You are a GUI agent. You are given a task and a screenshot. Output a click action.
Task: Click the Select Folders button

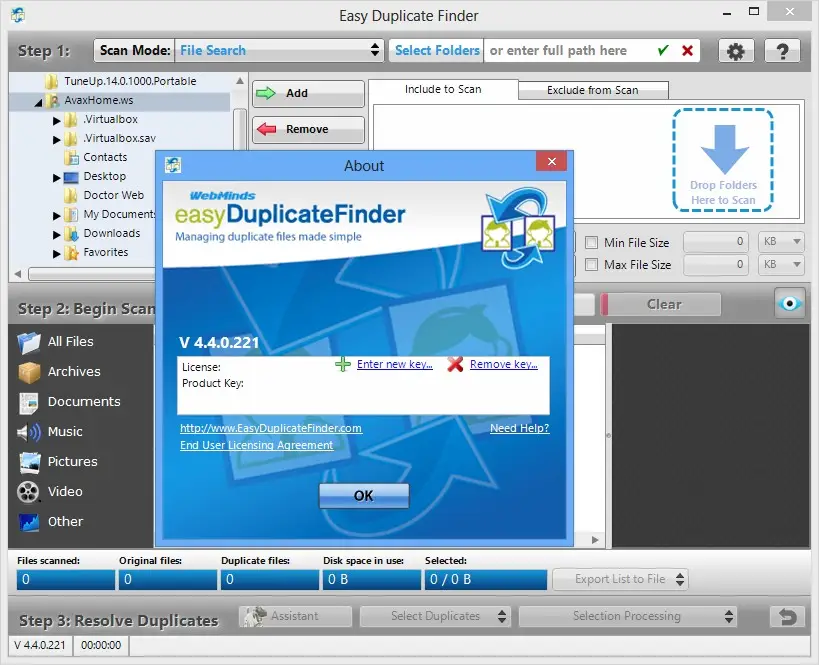point(437,51)
